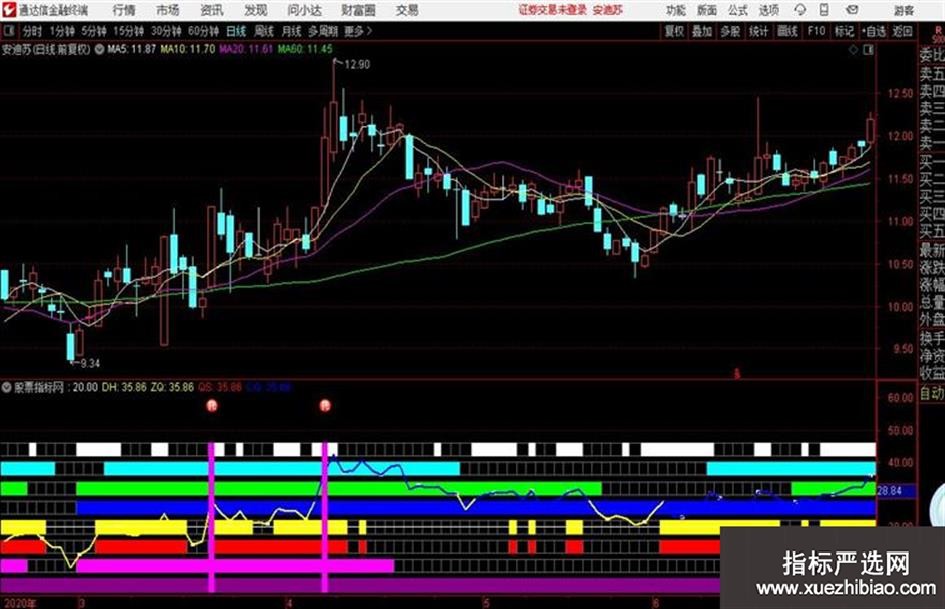Toggle the left panel icon beside 分时

pos(8,31)
